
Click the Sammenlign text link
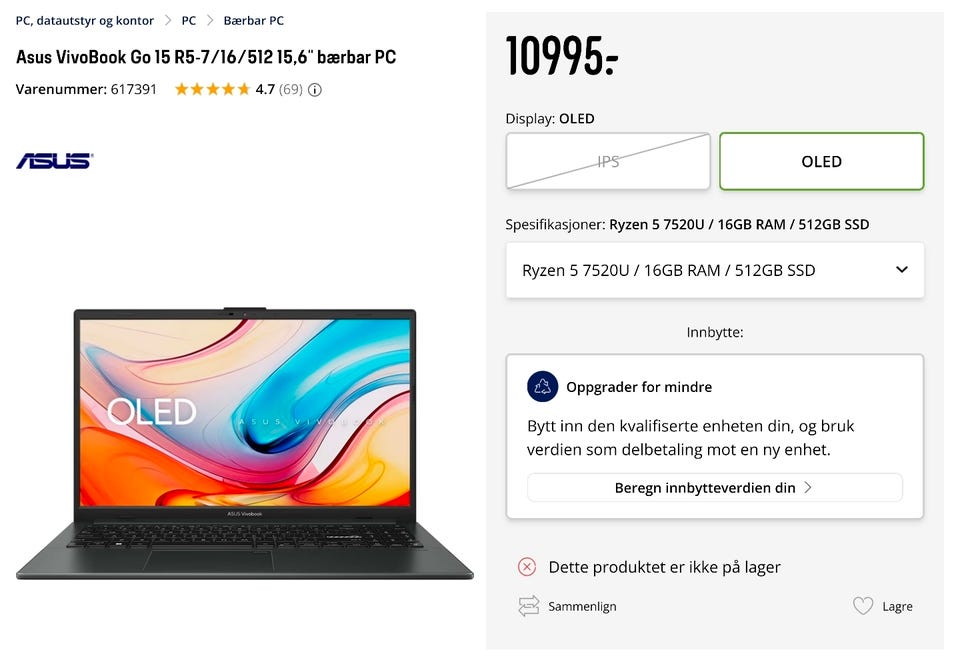point(582,606)
